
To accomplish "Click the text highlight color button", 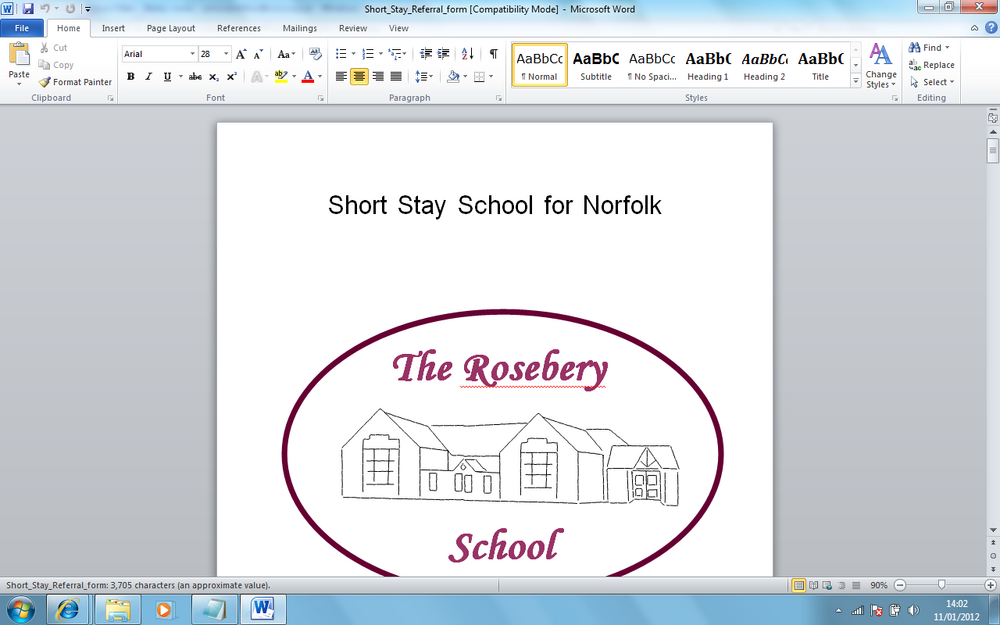I will 281,77.
